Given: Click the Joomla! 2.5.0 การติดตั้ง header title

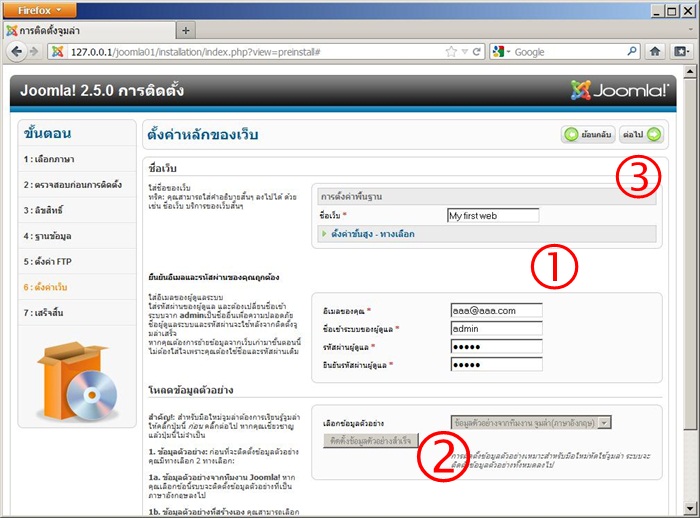Looking at the screenshot, I should [x=102, y=91].
